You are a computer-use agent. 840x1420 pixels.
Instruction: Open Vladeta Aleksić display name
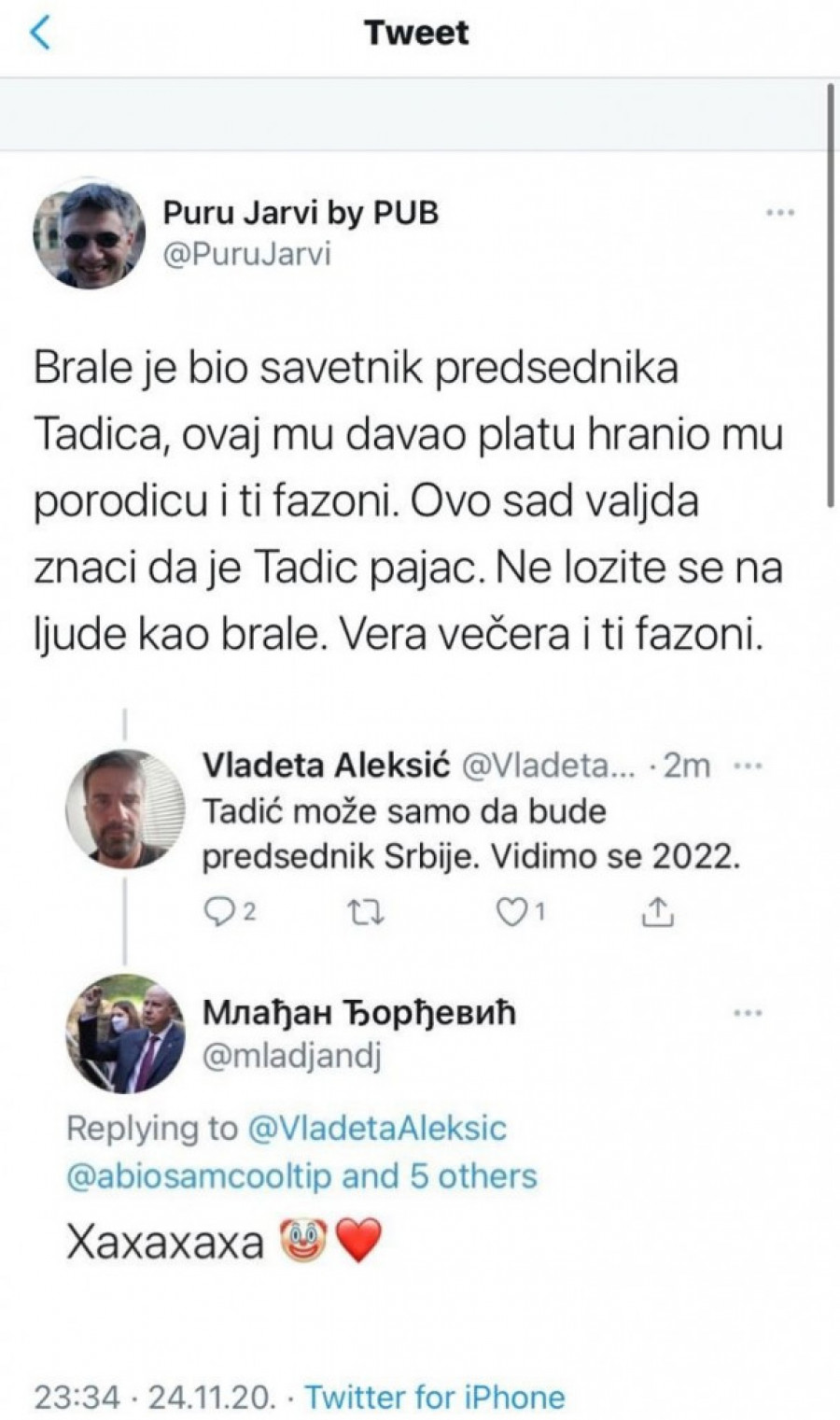point(326,766)
